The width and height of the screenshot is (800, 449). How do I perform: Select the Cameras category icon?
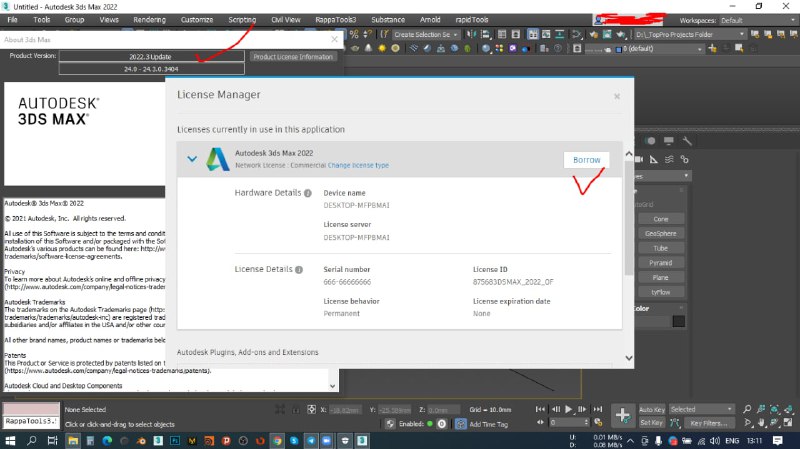point(639,160)
